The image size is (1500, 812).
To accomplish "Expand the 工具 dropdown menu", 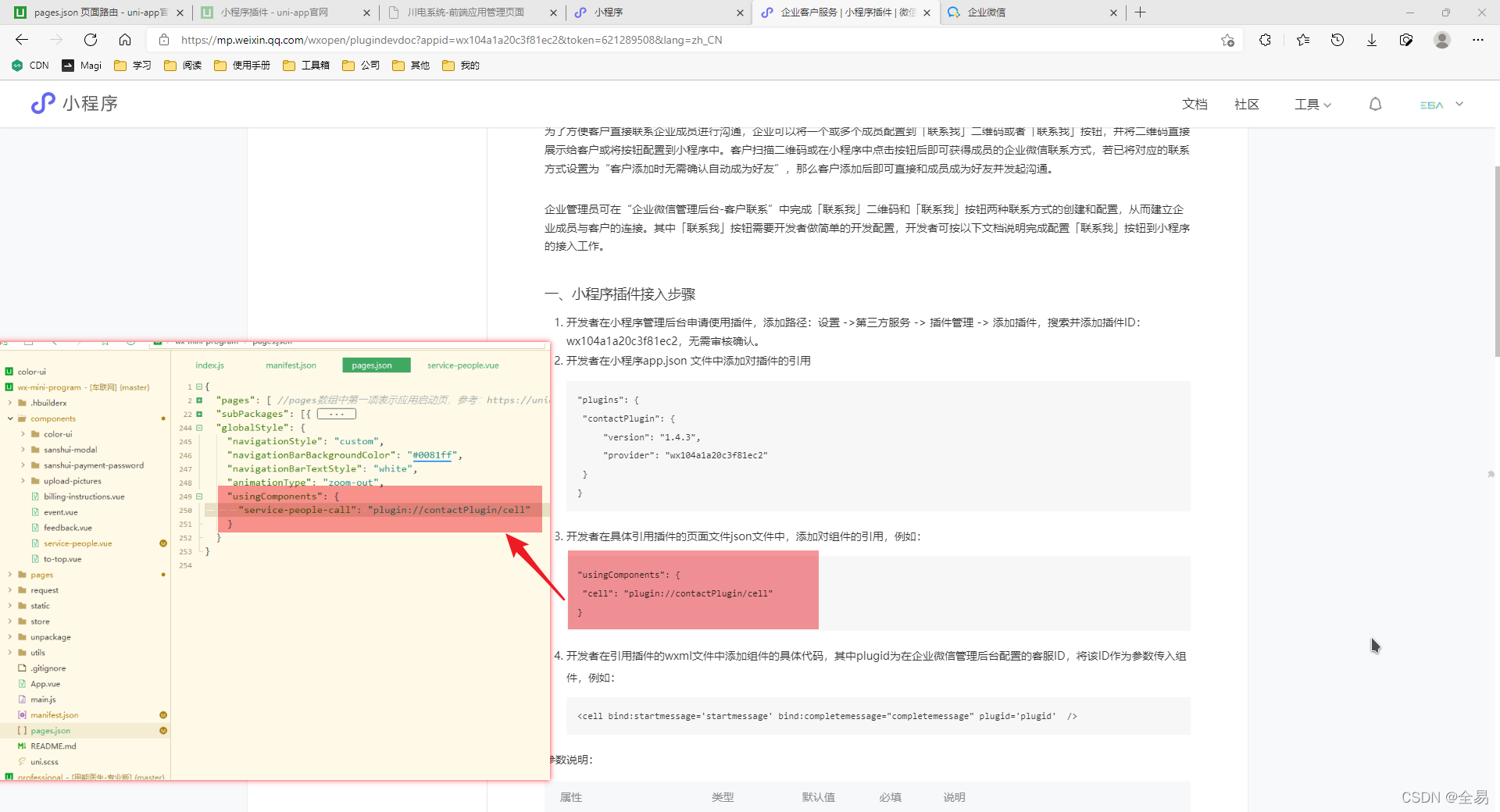I will click(x=1312, y=105).
